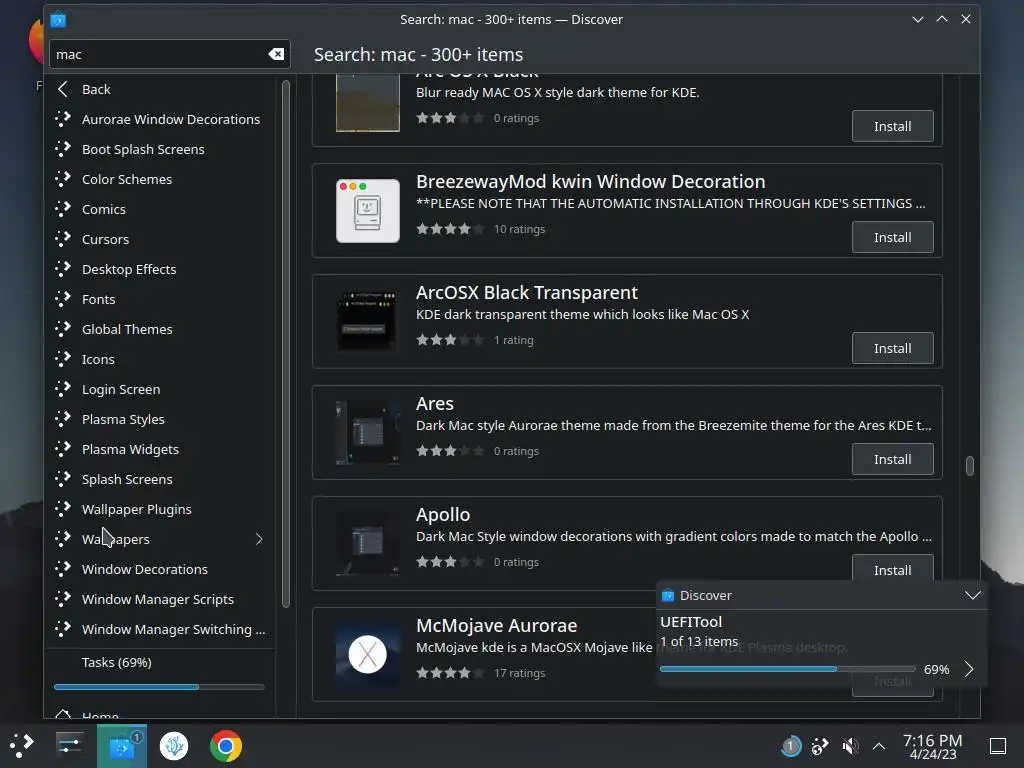Open Aurorae Window Decorations category
The width and height of the screenshot is (1024, 768).
160,120
